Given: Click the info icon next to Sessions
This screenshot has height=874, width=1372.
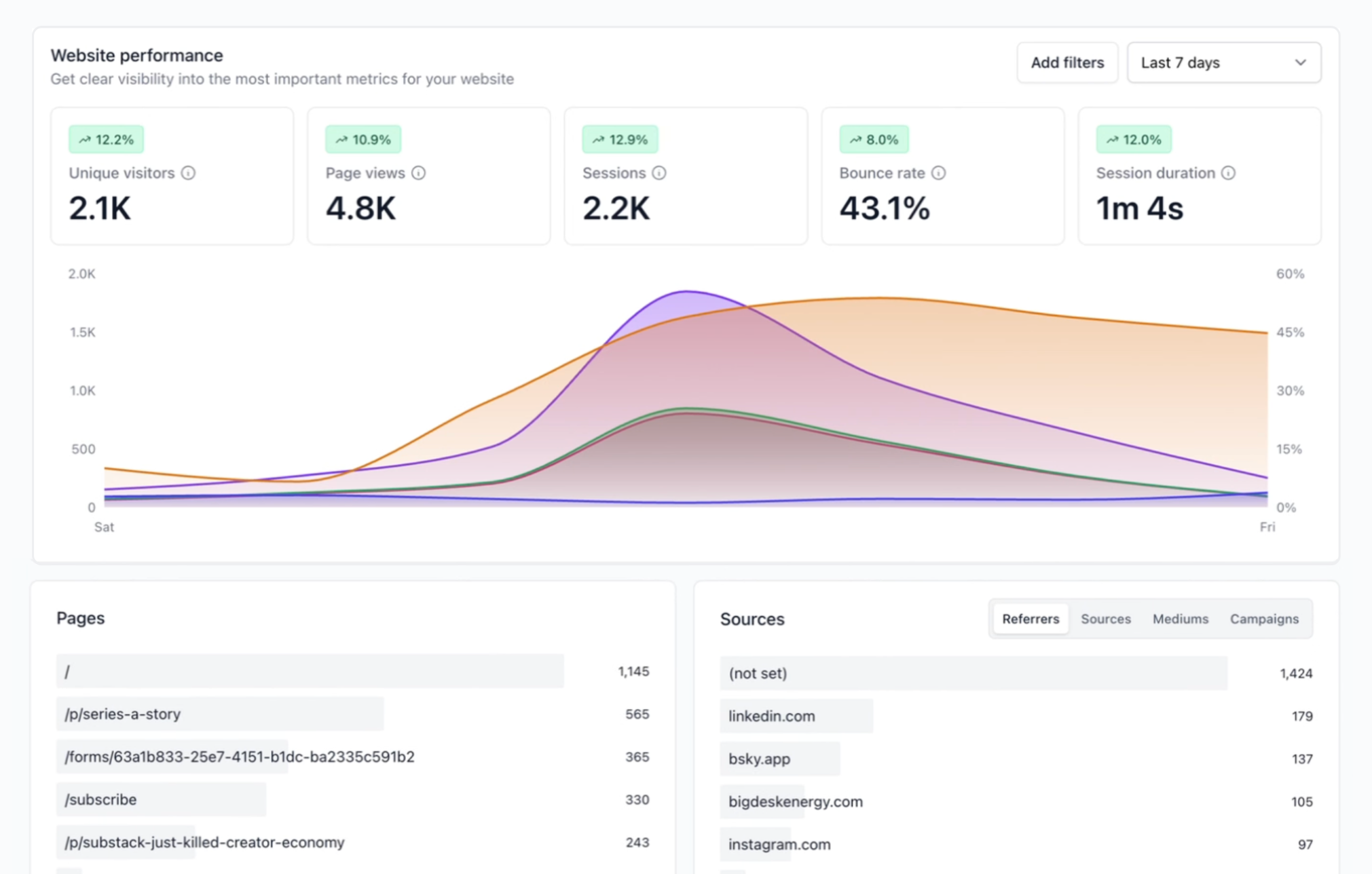Looking at the screenshot, I should click(x=658, y=173).
